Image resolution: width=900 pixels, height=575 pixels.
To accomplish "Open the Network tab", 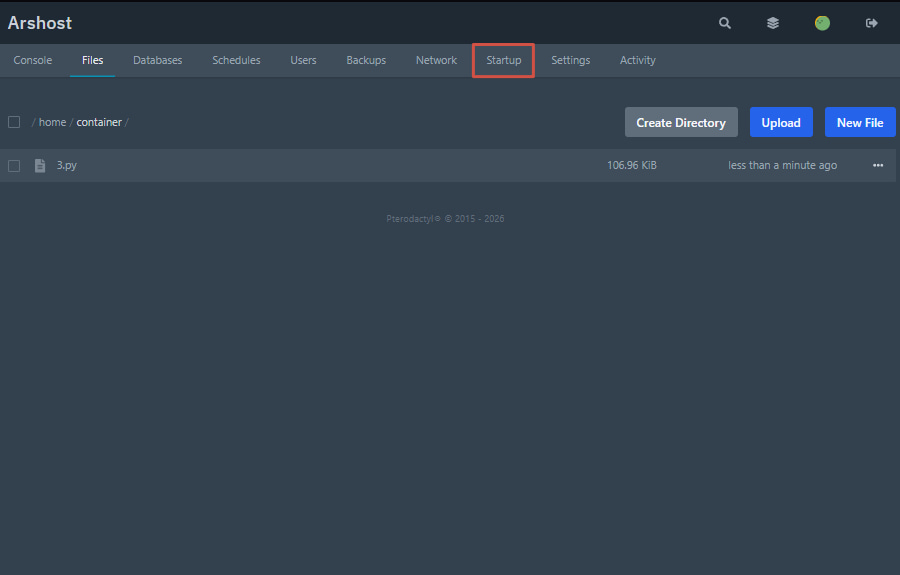I will (x=436, y=60).
